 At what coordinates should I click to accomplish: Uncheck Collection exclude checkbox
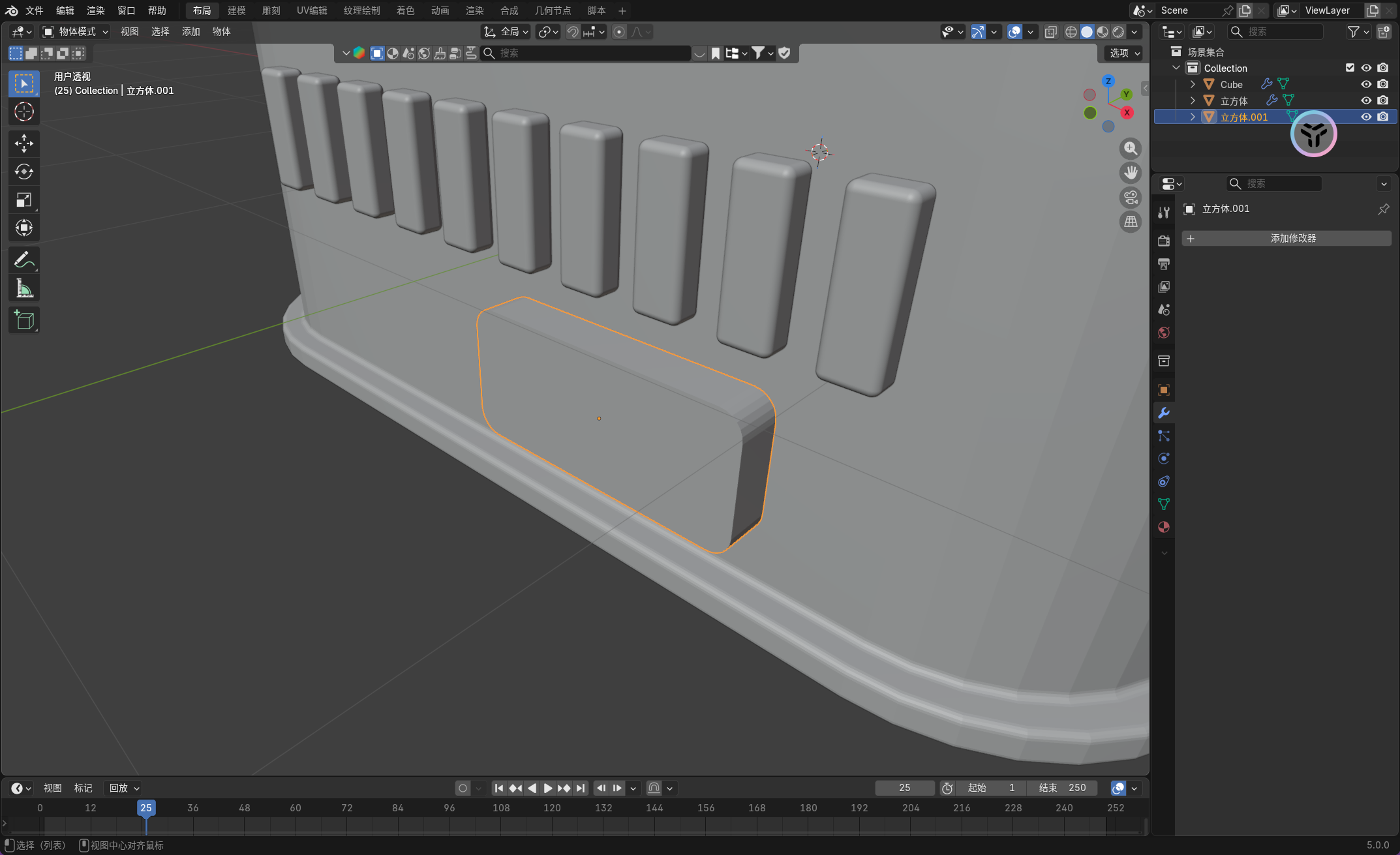click(1350, 68)
